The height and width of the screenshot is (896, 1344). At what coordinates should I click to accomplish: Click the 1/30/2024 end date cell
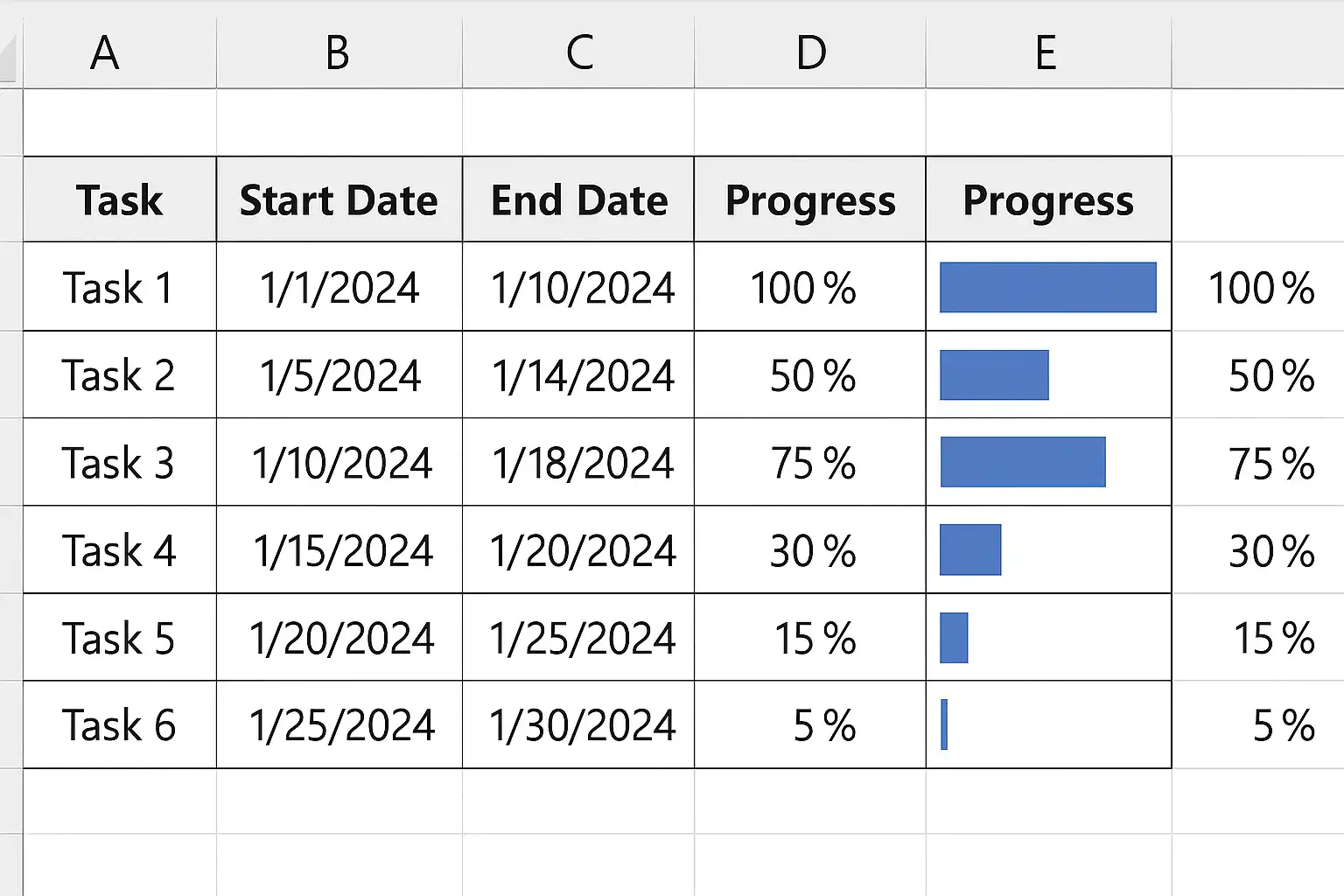(x=578, y=724)
